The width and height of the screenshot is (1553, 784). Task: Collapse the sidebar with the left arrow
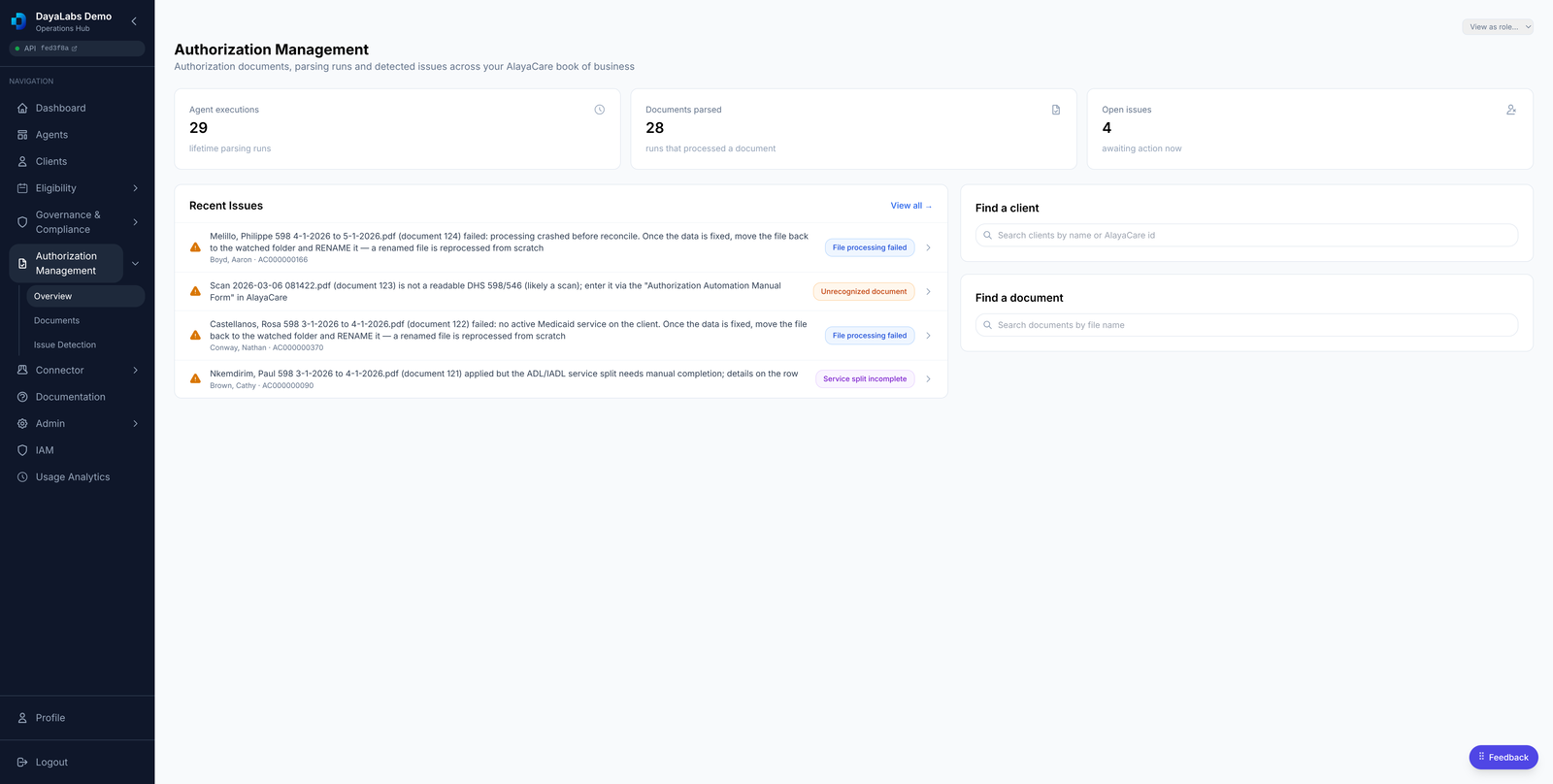click(x=134, y=21)
